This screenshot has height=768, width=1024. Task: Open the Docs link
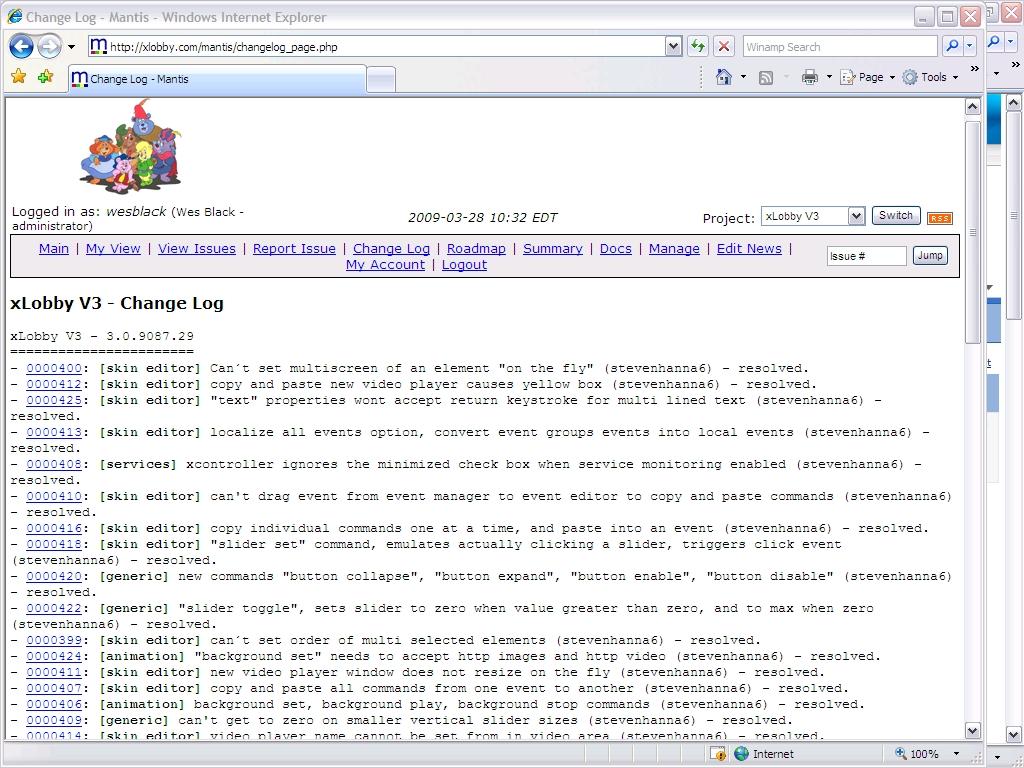(x=616, y=249)
